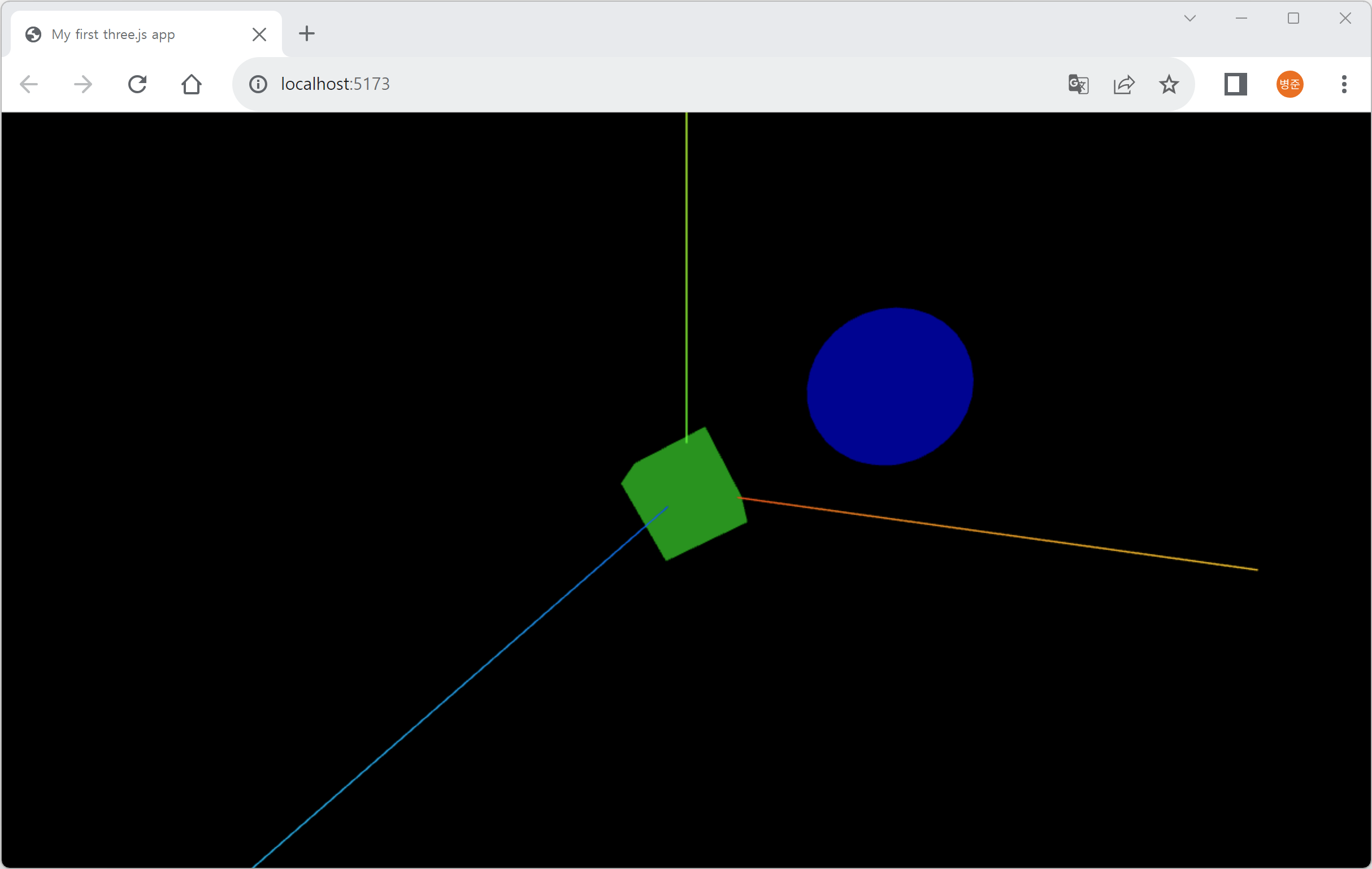Reload the localhost page
Screen dimensions: 1372x869
click(137, 84)
